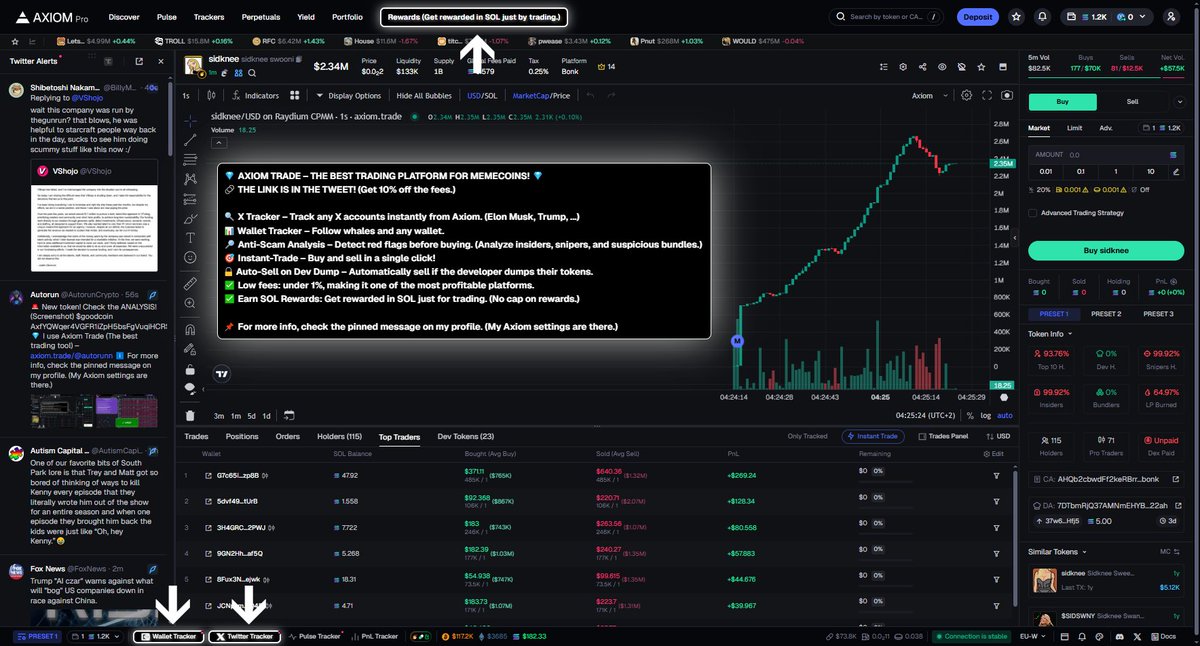Expand the wallet balance dropdown in header

click(1108, 17)
